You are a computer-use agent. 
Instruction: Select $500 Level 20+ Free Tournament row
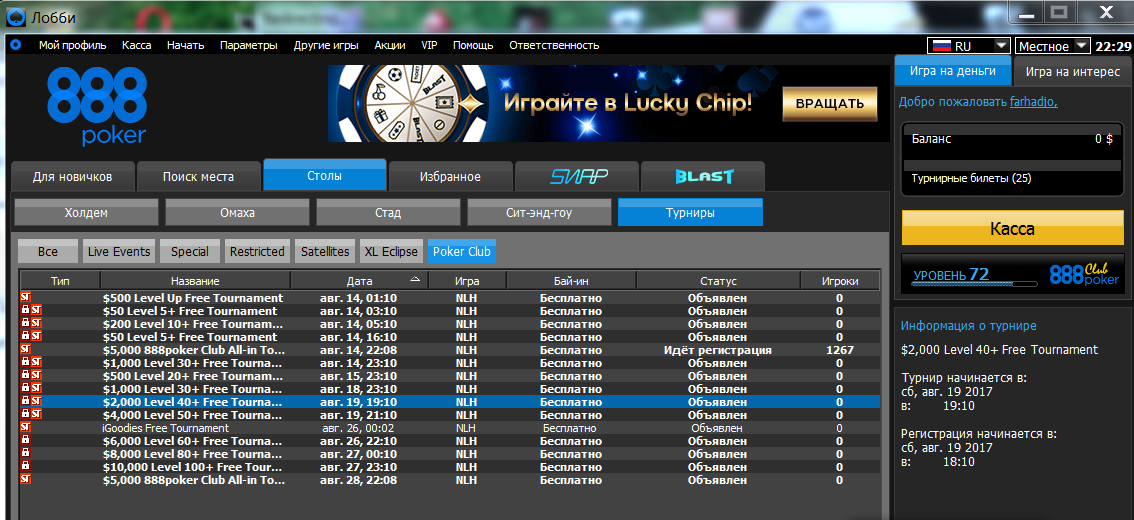449,376
